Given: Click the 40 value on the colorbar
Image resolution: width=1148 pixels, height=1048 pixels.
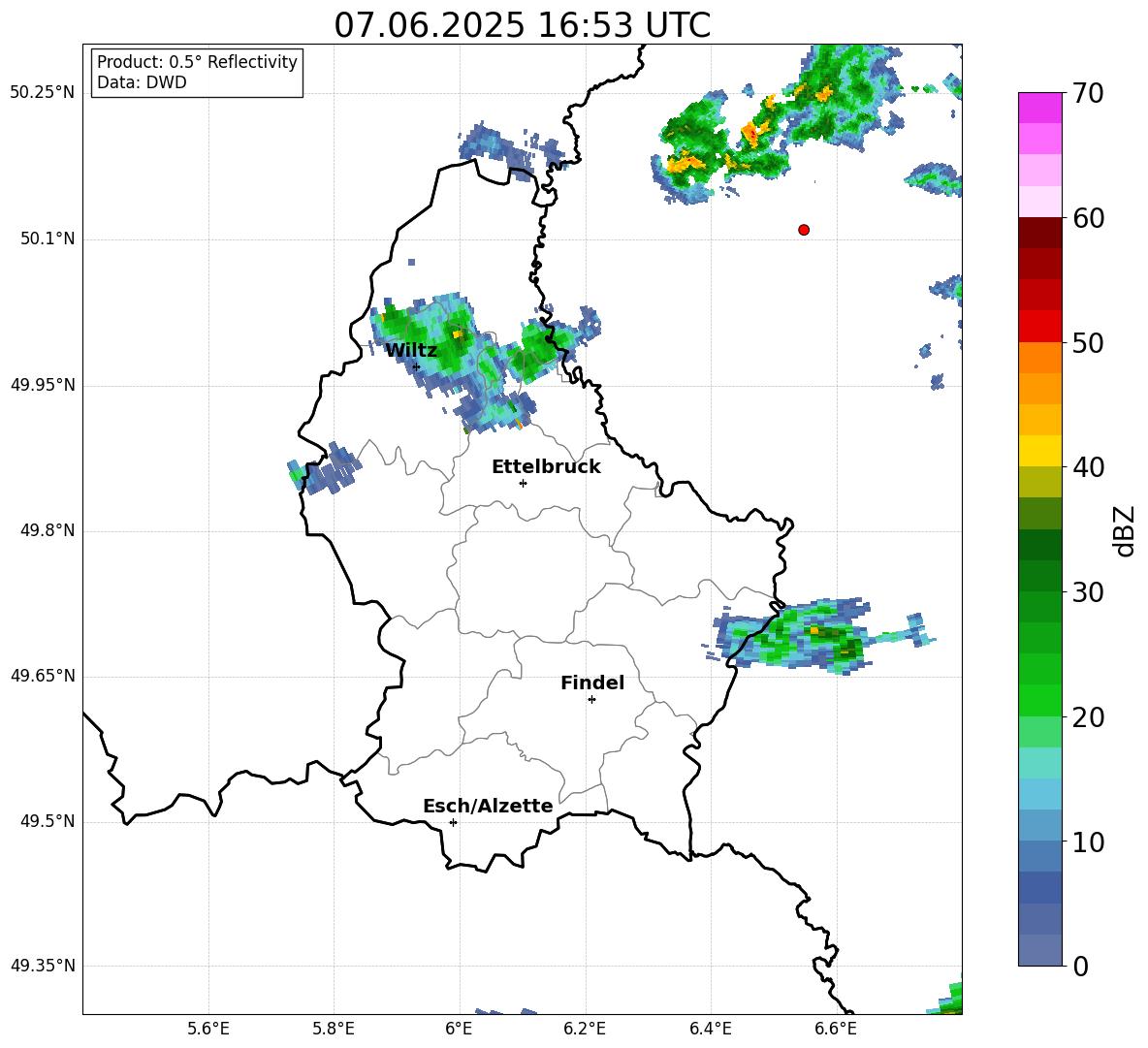Looking at the screenshot, I should tap(1088, 467).
